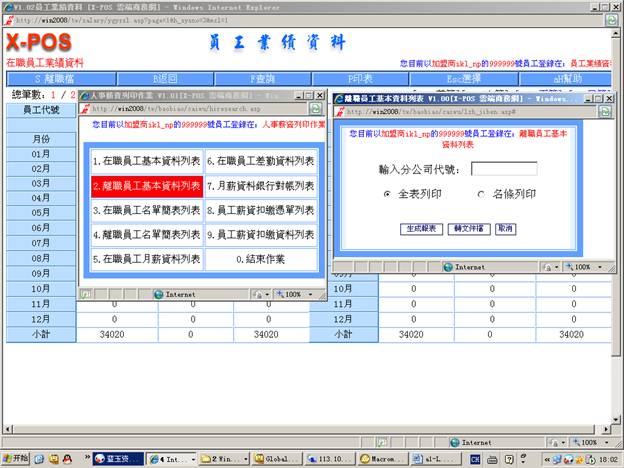Viewport: 624px width, 468px height.
Task: Click the green go icon in the personnel print menu window
Action: pyautogui.click(x=316, y=108)
